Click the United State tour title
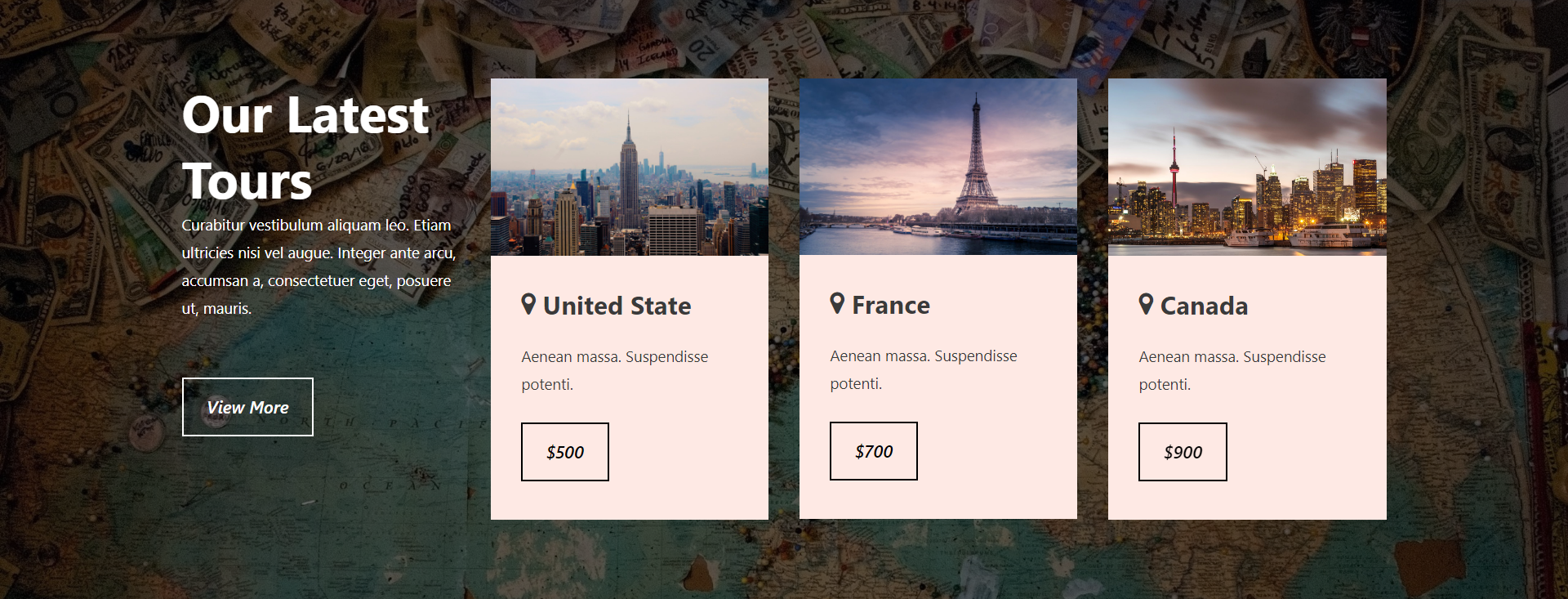 point(617,306)
